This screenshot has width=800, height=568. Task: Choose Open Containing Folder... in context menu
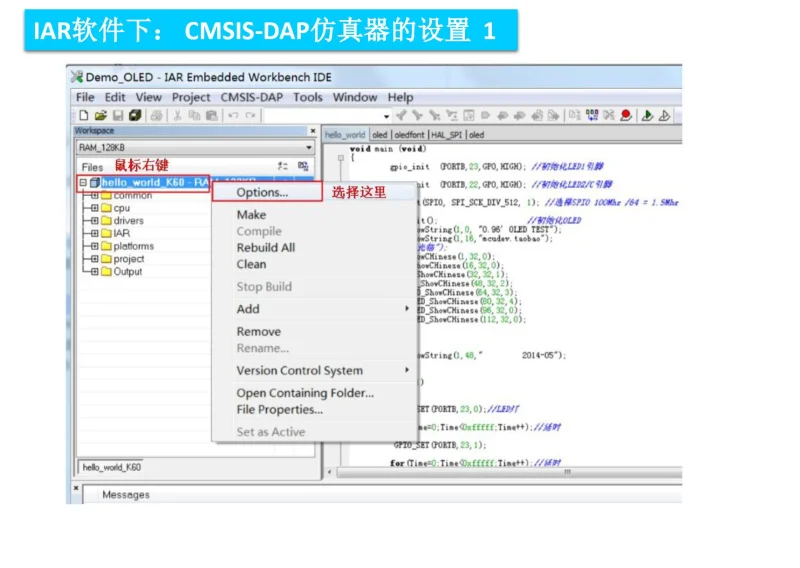coord(315,393)
